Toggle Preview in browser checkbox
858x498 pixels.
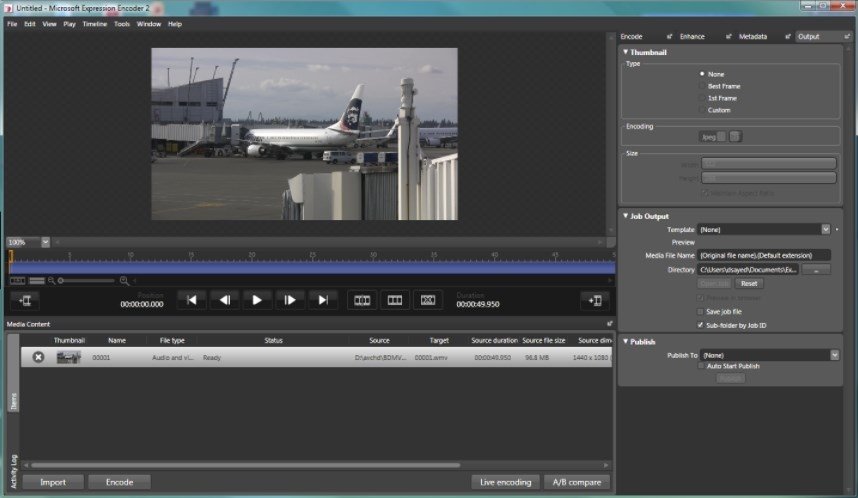pos(700,298)
